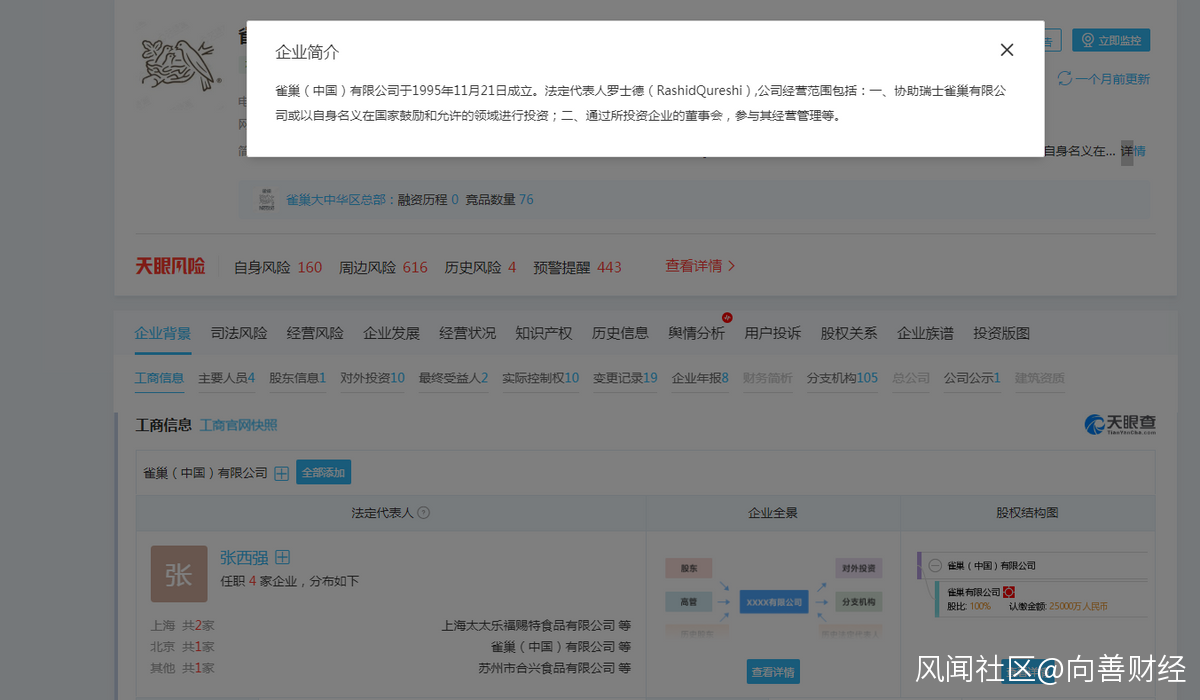Open 苏州市合兴食品有限公司 link
Screen dimensions: 1200x700
(x=547, y=668)
